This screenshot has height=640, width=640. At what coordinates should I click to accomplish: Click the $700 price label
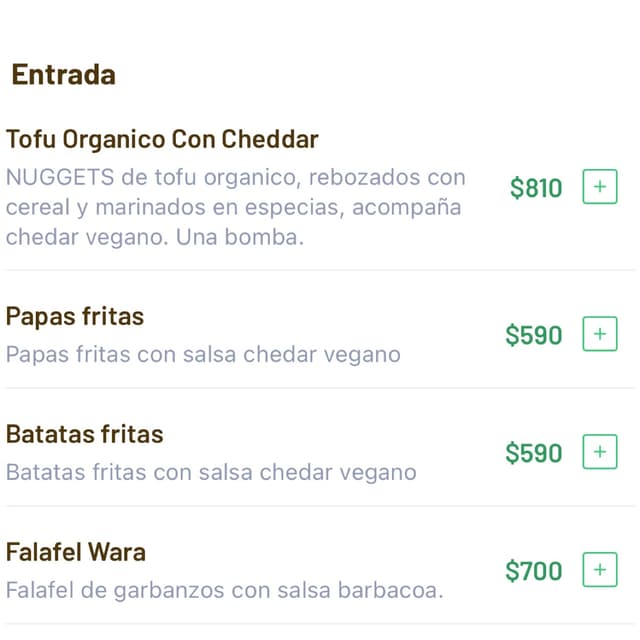coord(534,571)
